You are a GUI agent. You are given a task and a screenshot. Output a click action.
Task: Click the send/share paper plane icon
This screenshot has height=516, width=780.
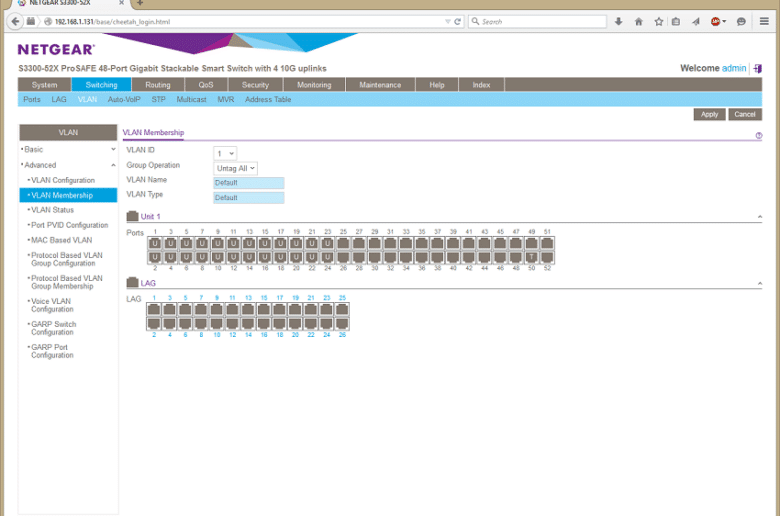tap(695, 21)
